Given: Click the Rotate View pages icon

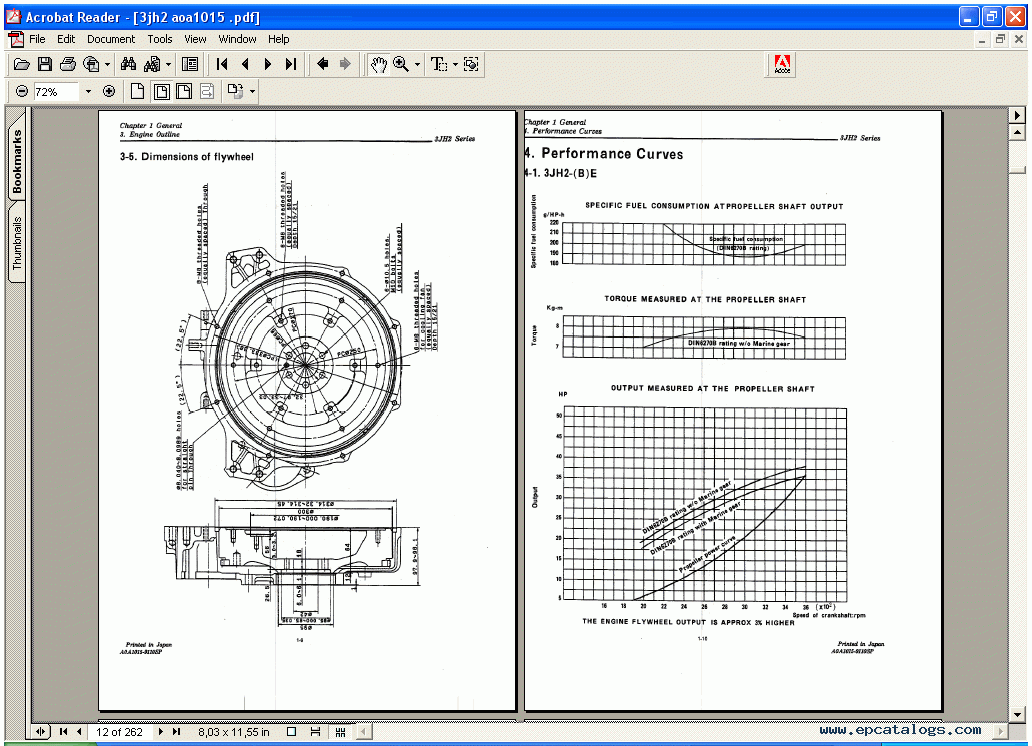Looking at the screenshot, I should pyautogui.click(x=236, y=92).
